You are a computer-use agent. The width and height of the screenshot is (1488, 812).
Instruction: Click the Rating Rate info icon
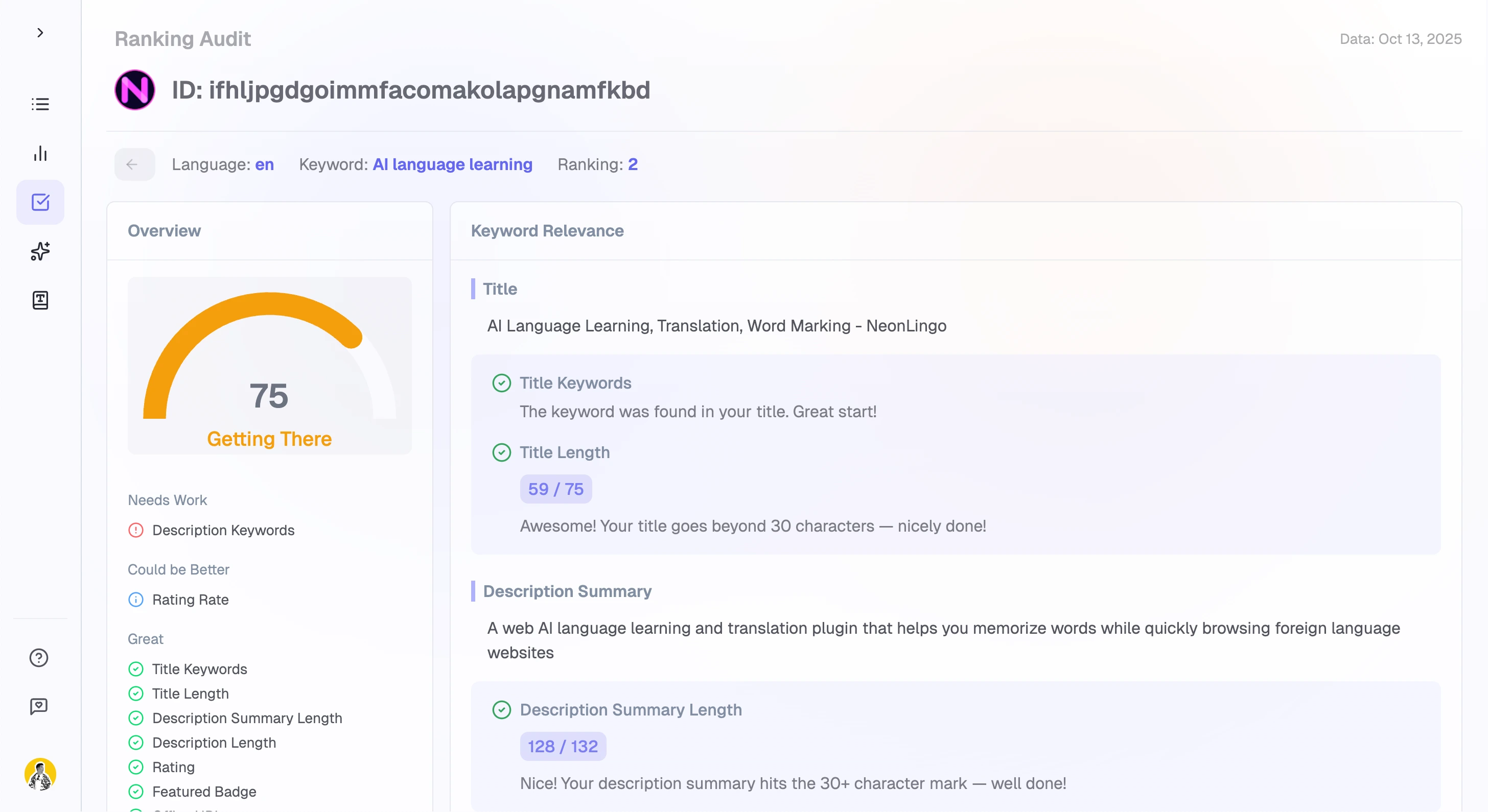(136, 600)
